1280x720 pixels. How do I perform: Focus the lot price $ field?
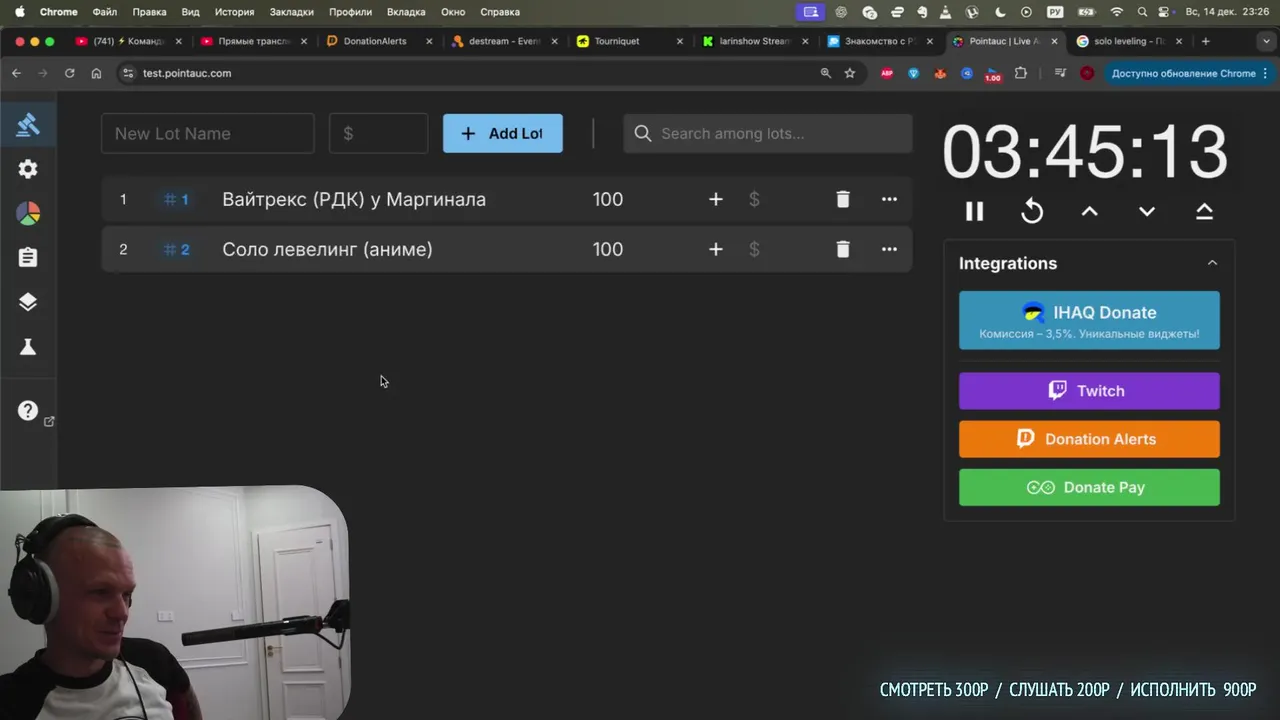click(x=379, y=133)
